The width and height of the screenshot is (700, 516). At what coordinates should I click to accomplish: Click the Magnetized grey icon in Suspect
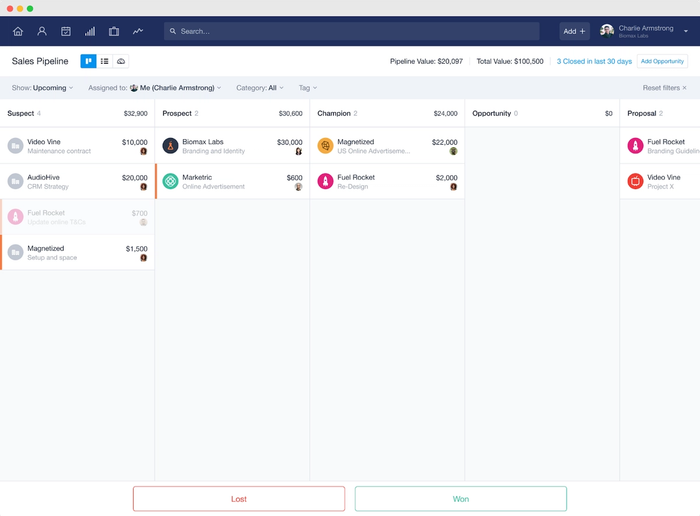tap(15, 252)
